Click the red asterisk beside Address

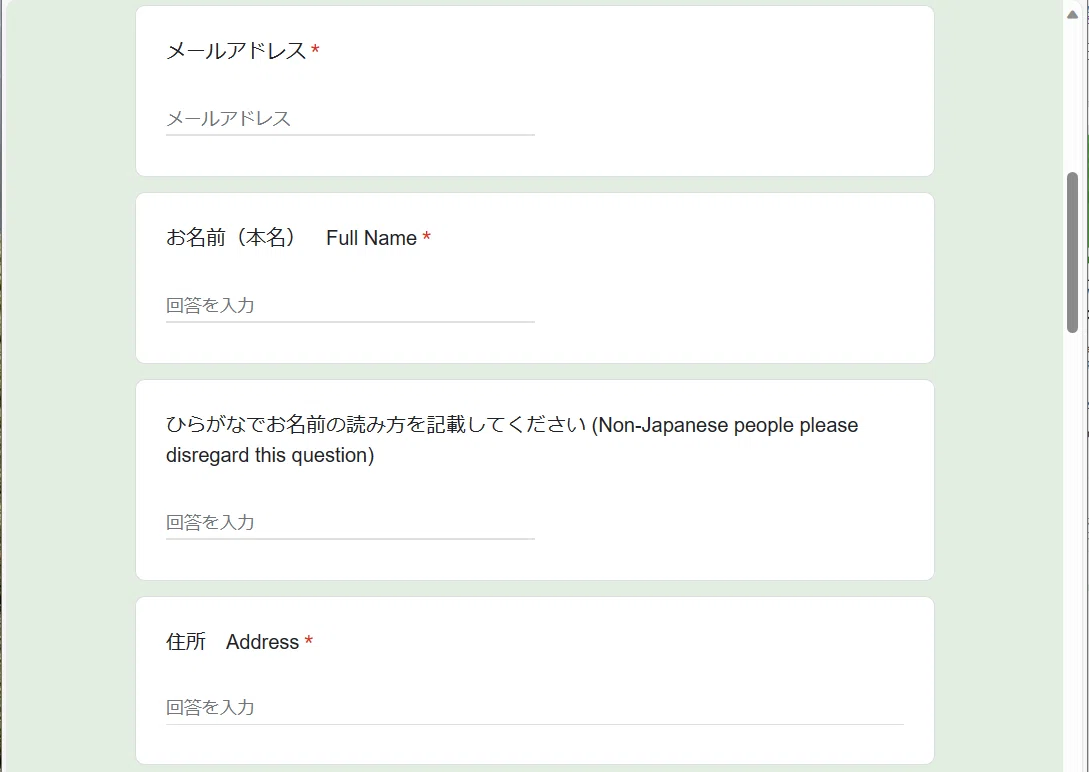click(x=308, y=641)
